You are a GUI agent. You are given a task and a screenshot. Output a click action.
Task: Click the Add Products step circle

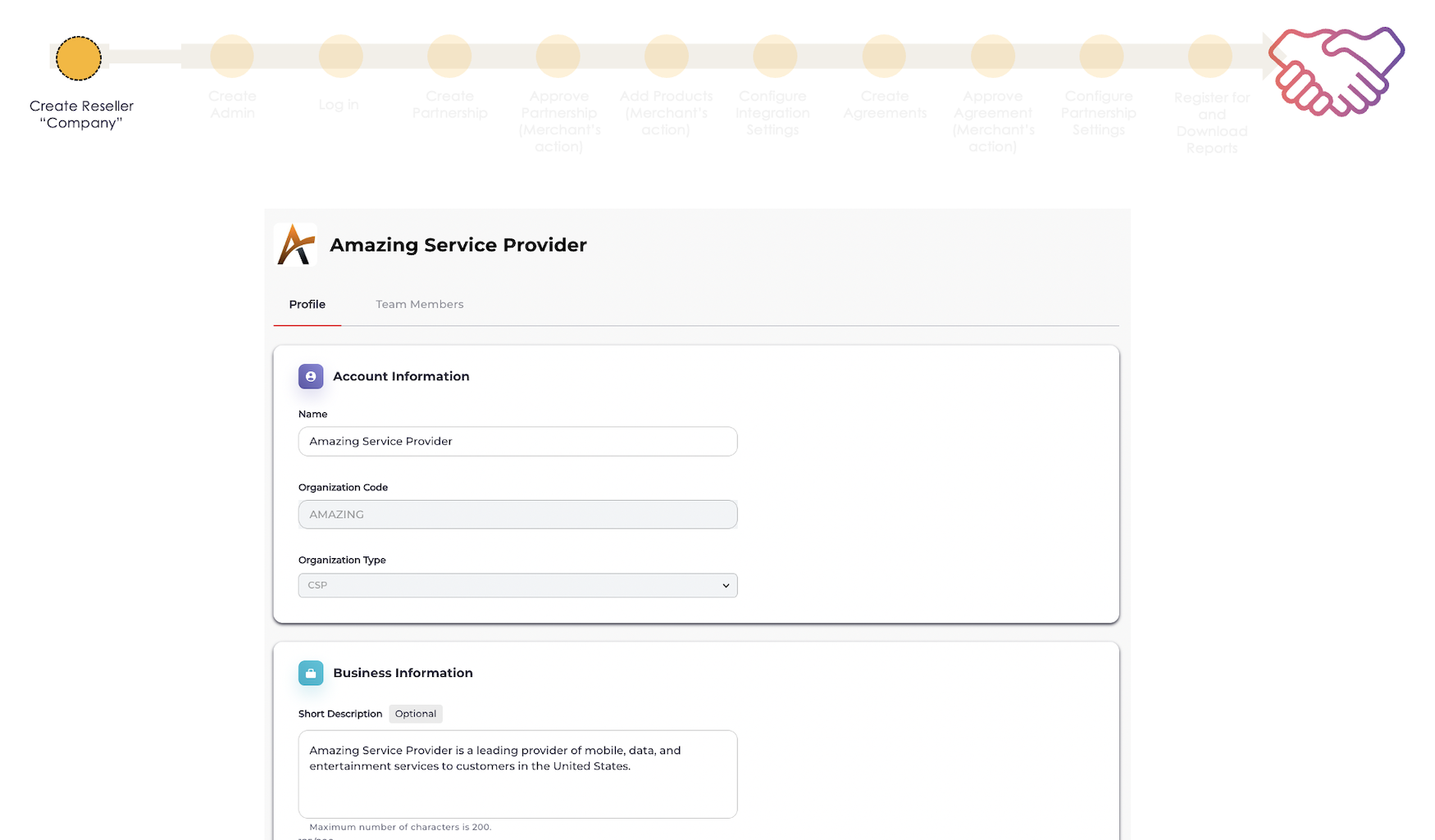(x=666, y=57)
